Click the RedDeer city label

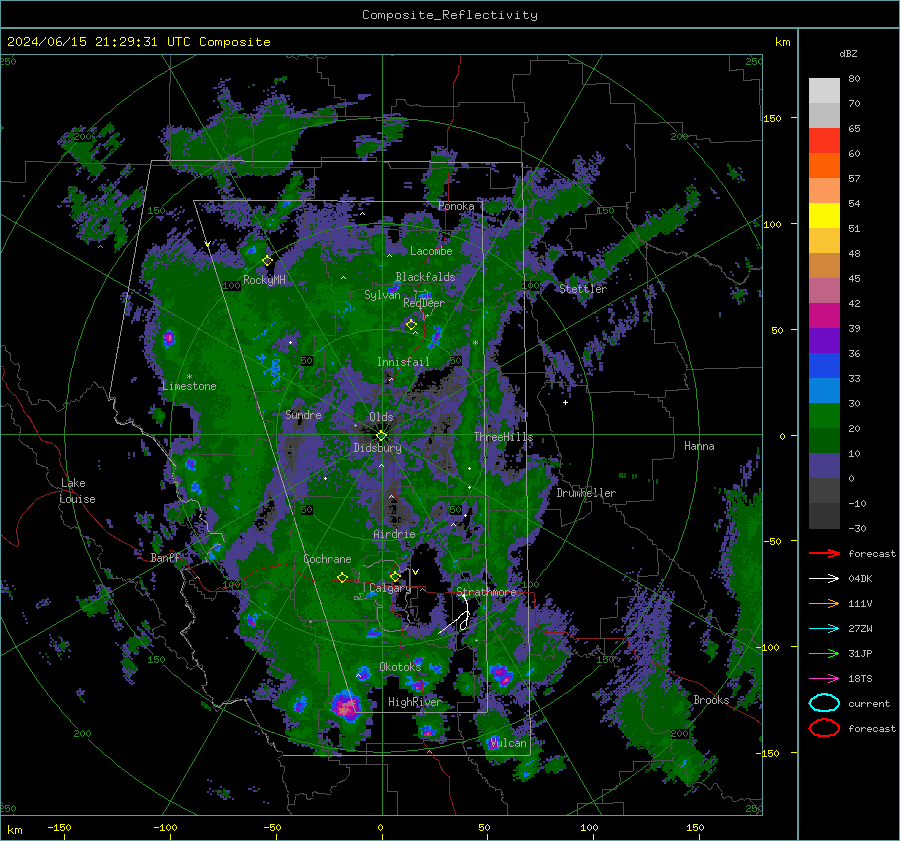pyautogui.click(x=424, y=303)
